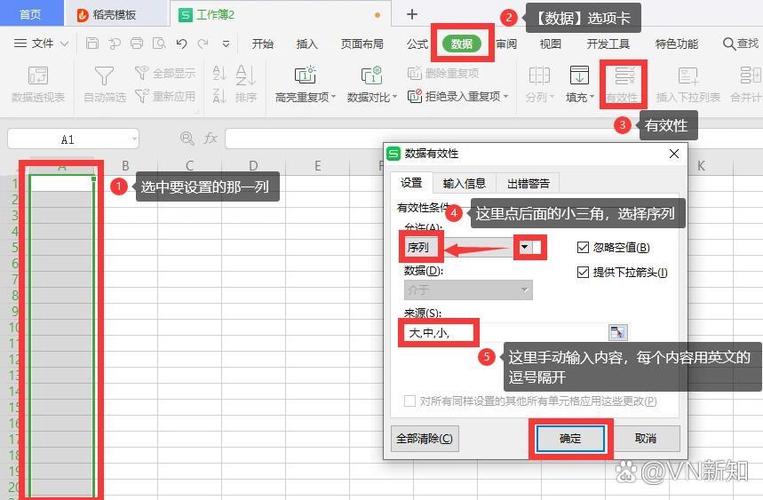Click the 全部清除(C) clear all button
The height and width of the screenshot is (500, 763).
(x=424, y=438)
